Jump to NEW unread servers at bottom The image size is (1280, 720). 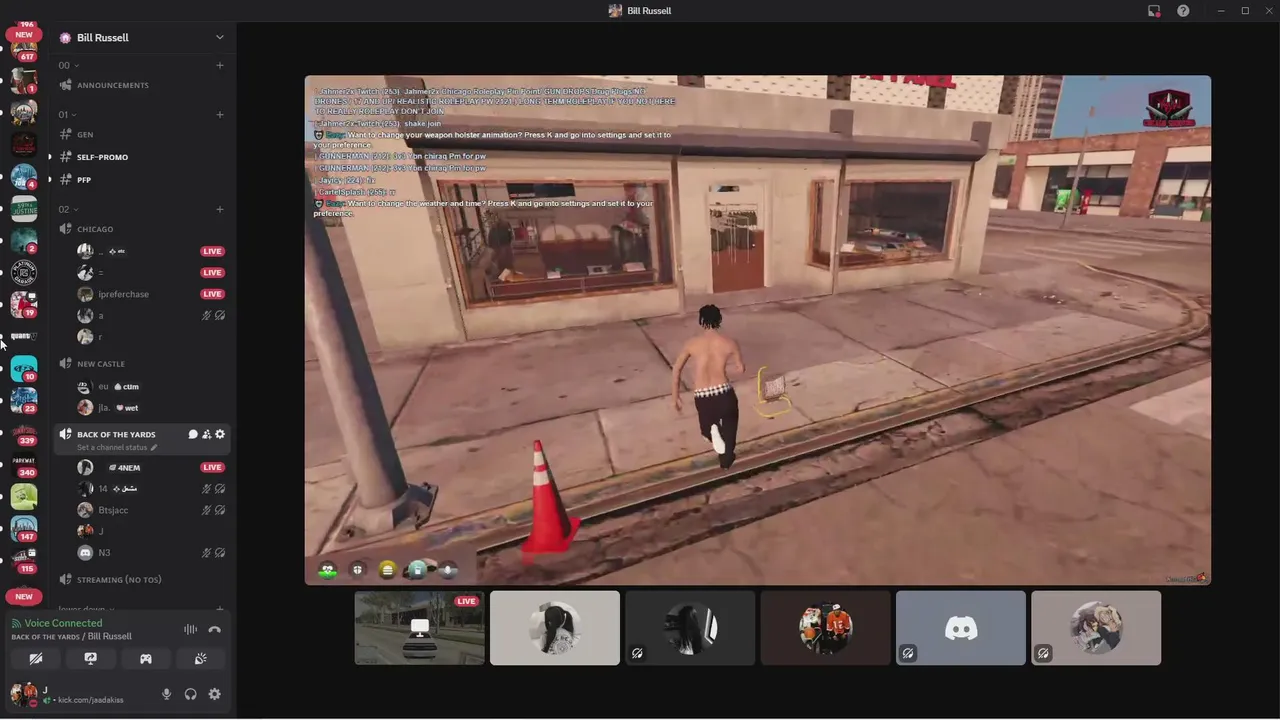coord(24,596)
